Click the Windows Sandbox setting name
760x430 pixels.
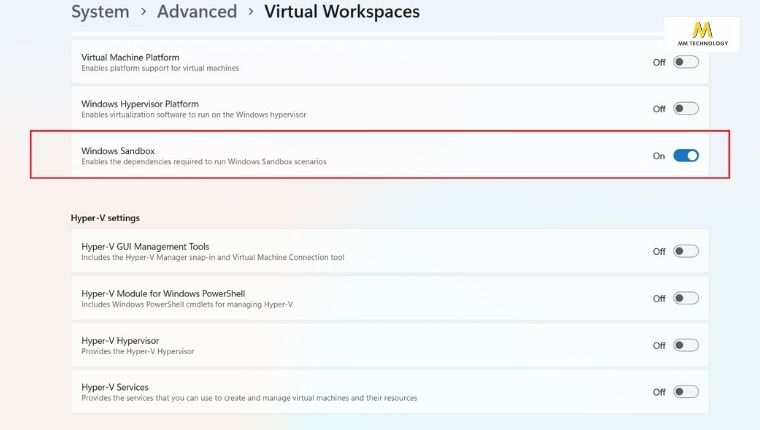(118, 151)
